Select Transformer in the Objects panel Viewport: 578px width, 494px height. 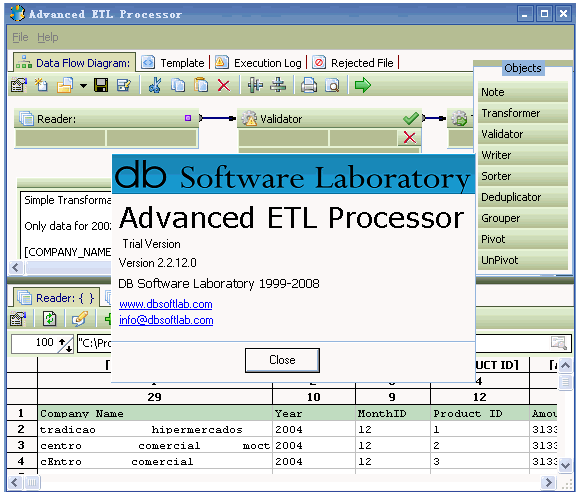(523, 113)
